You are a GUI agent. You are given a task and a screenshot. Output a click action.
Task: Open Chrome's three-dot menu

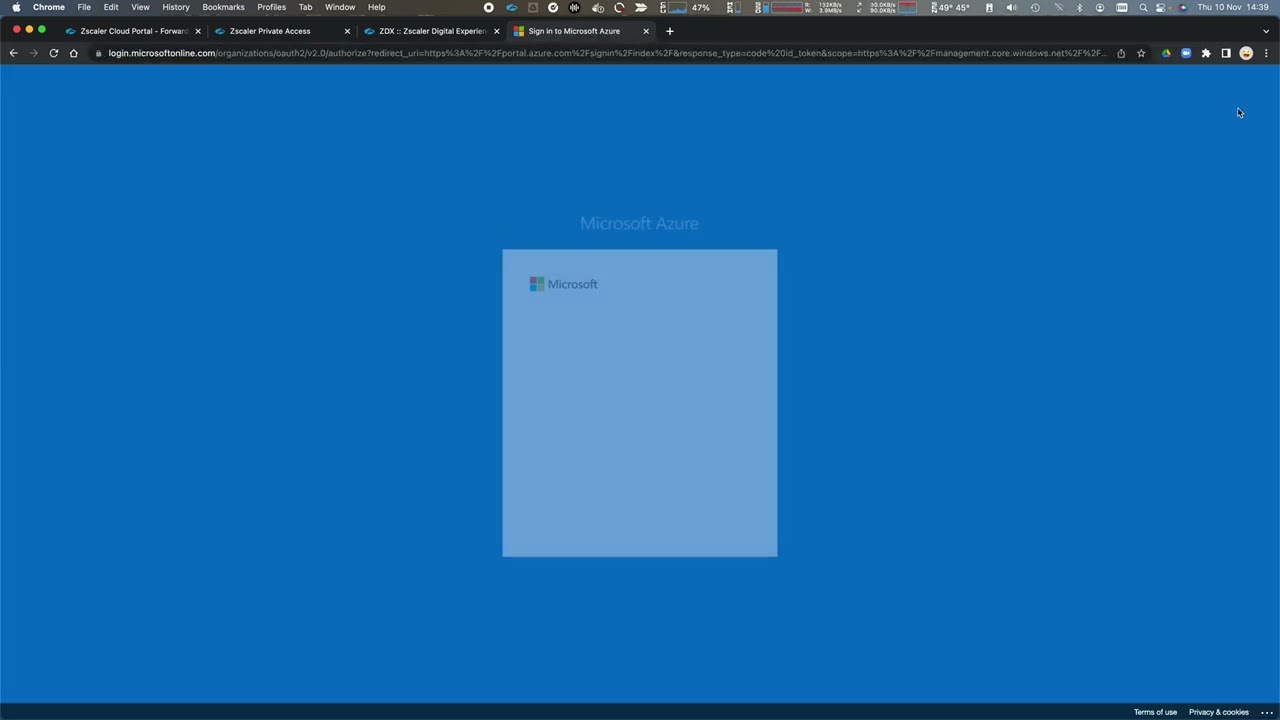point(1266,53)
